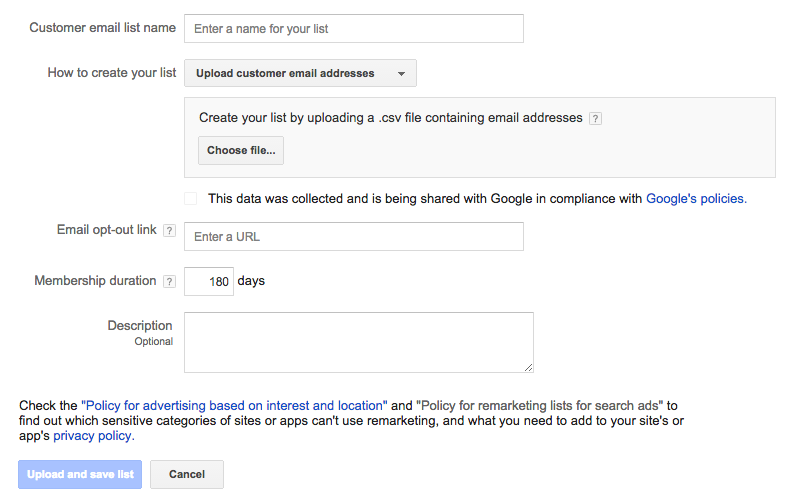Tick the Google compliance checkbox
796x498 pixels.
(191, 199)
